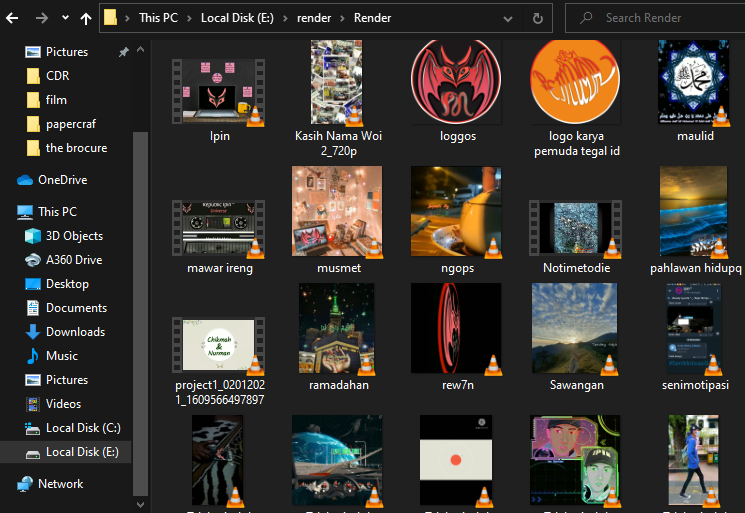Open the papercraf folder in the sidebar

(x=61, y=124)
